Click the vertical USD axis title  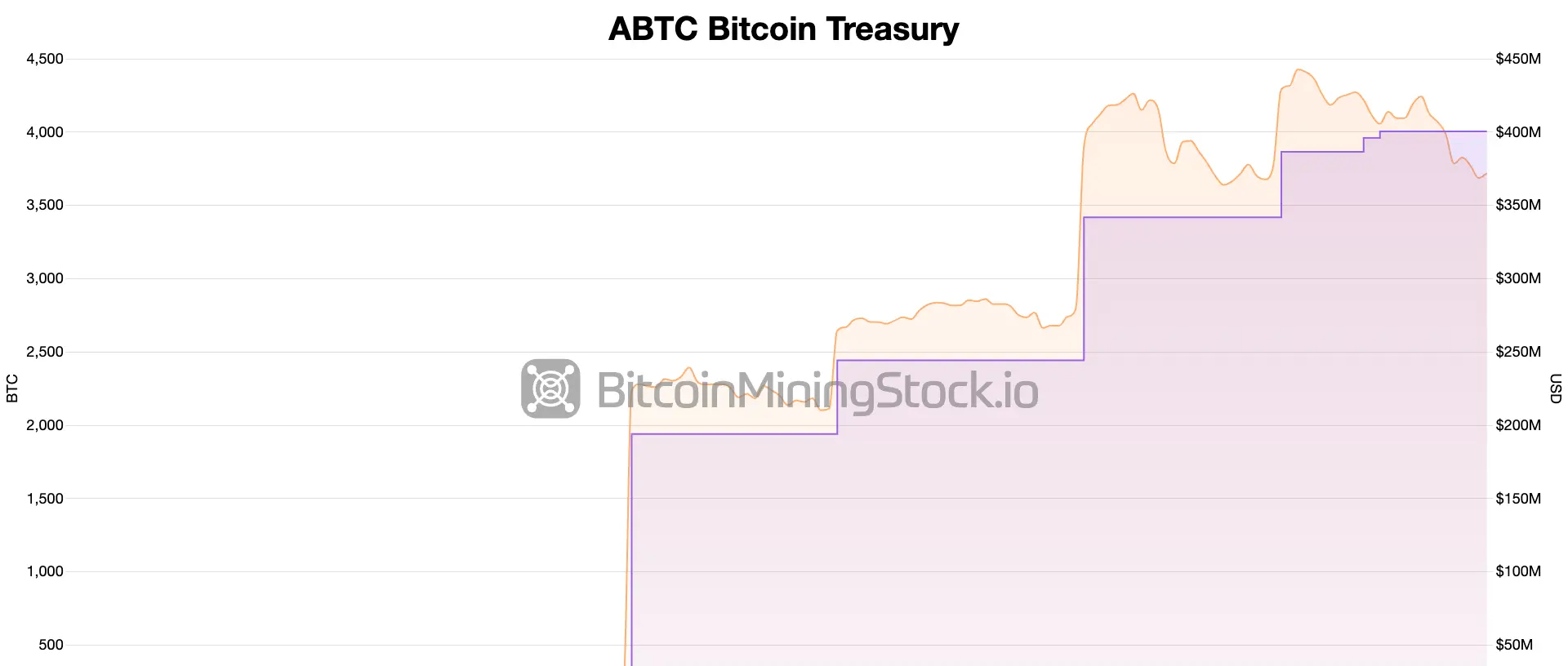point(1555,388)
